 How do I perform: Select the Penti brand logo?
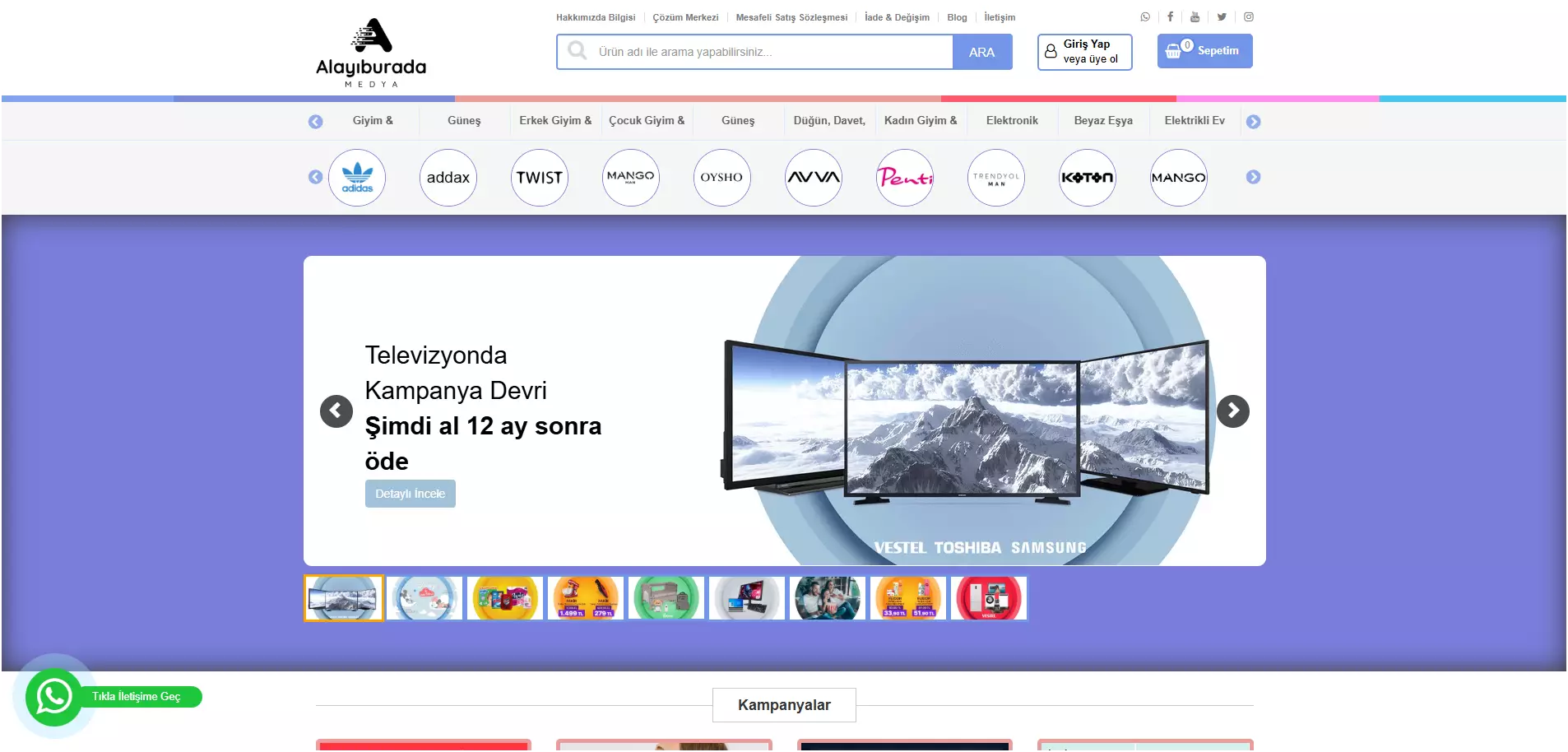point(904,178)
